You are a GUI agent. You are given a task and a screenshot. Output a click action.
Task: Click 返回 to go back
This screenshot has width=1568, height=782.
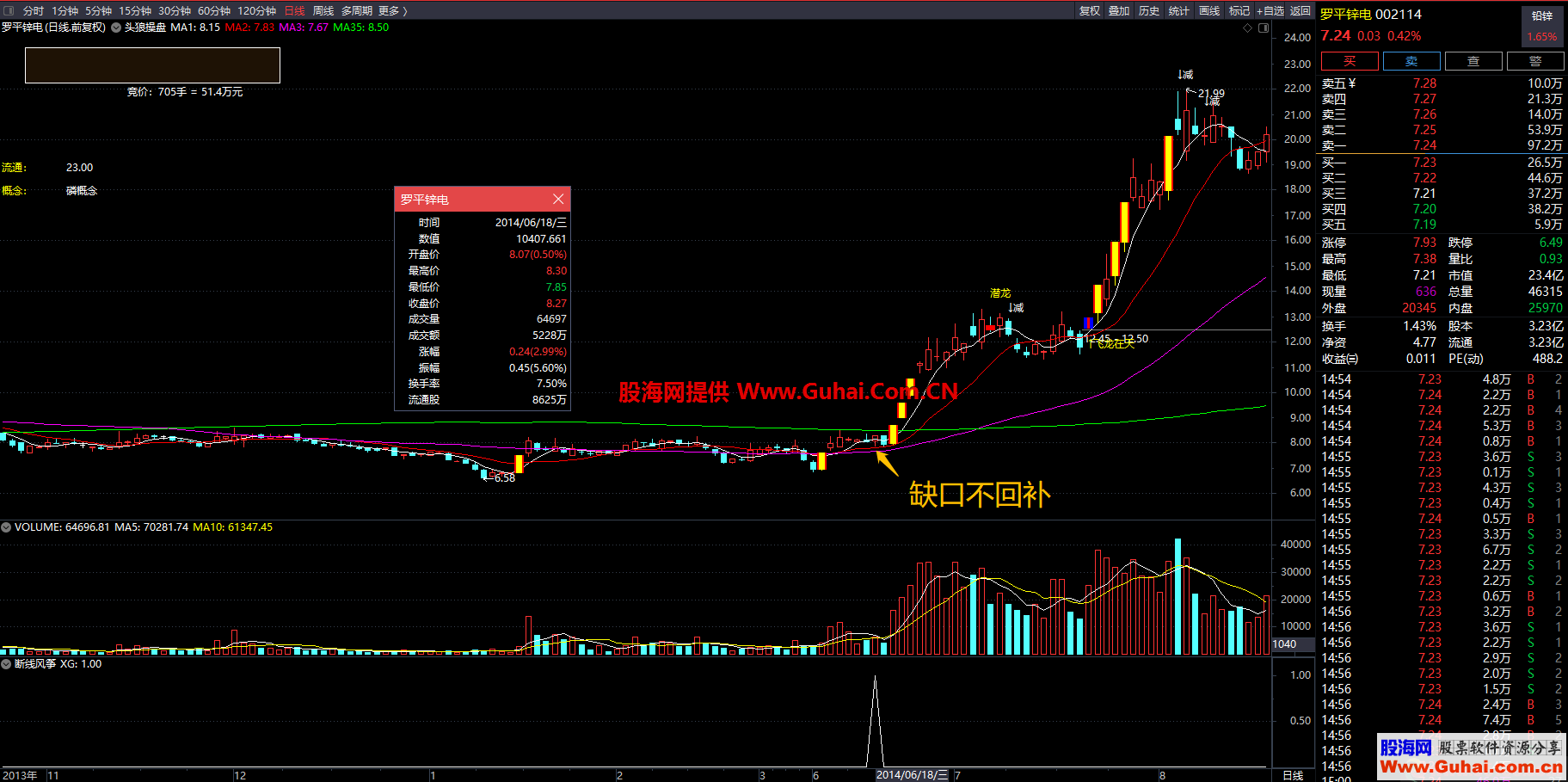tap(1301, 11)
